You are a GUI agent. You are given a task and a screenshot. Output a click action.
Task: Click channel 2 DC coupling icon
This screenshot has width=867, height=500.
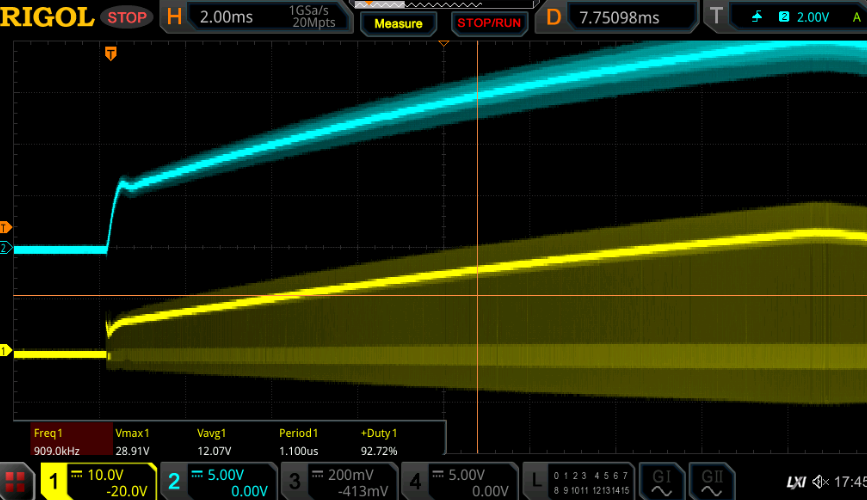coord(197,474)
